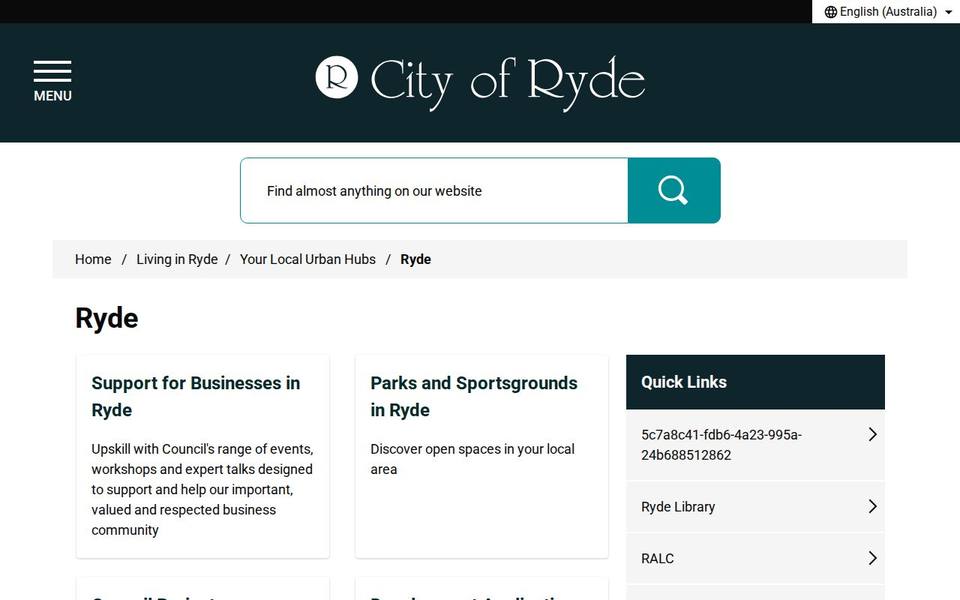Click 'Upskill with Council's range of events' description
Screen dimensions: 960x600
tap(202, 489)
